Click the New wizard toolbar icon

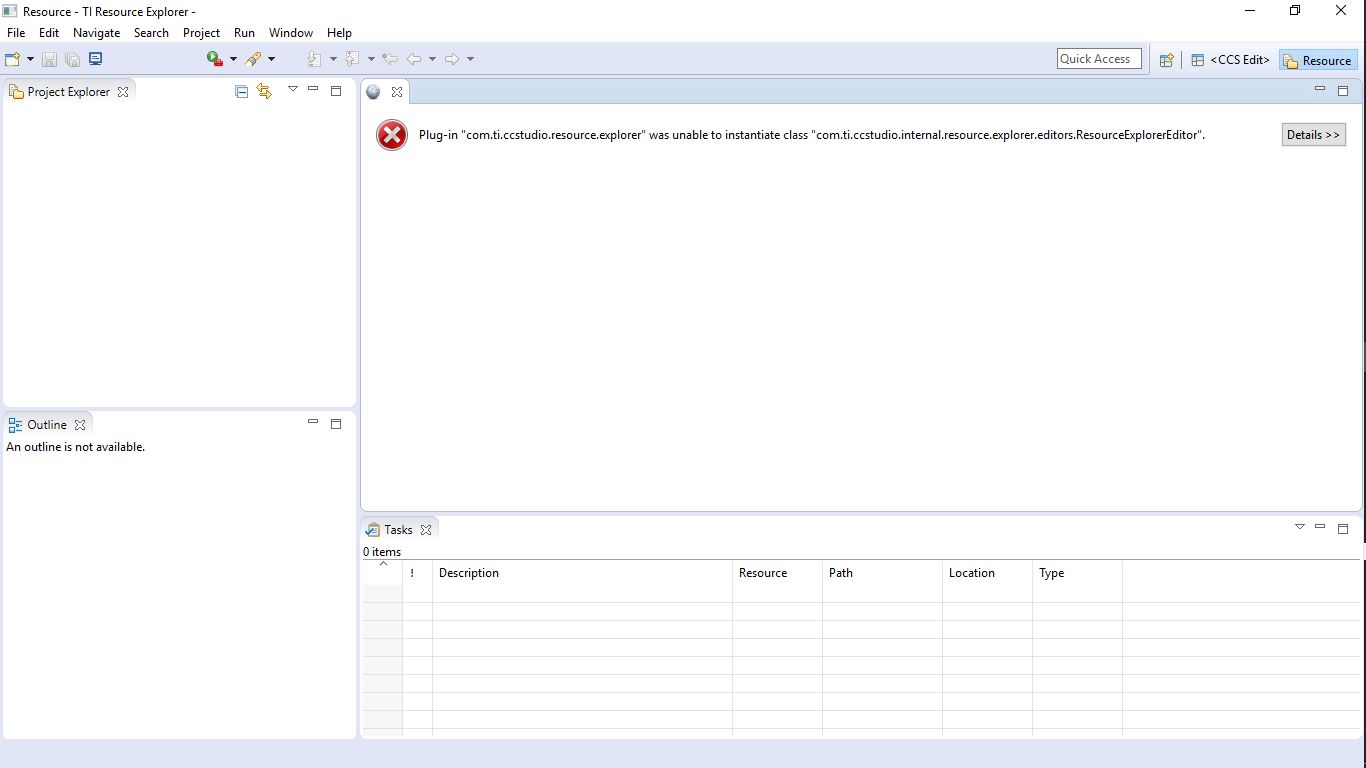12,59
